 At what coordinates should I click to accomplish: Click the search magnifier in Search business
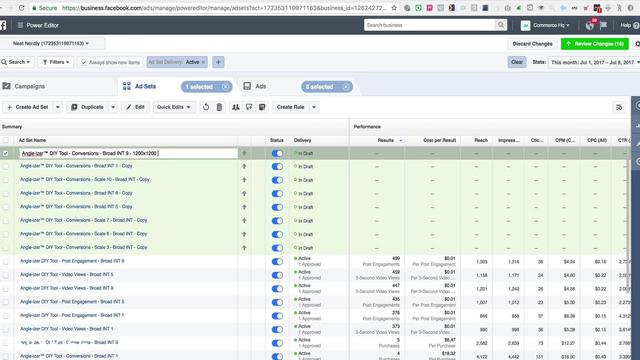[x=501, y=25]
